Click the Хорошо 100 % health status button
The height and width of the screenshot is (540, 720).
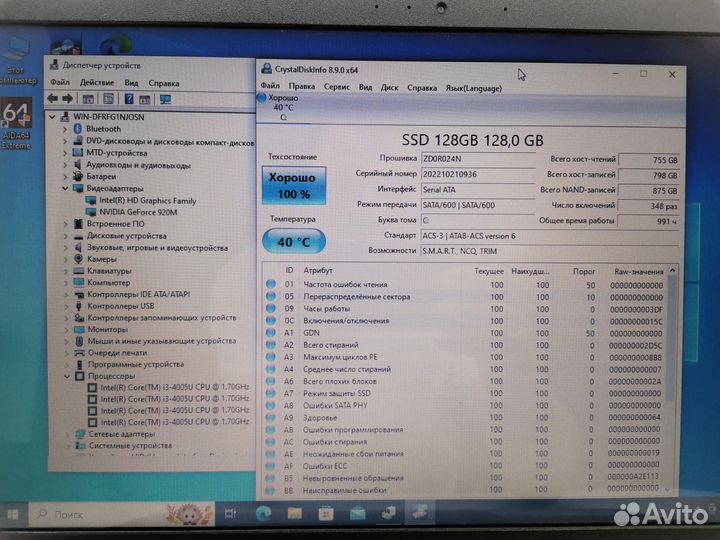(x=294, y=186)
